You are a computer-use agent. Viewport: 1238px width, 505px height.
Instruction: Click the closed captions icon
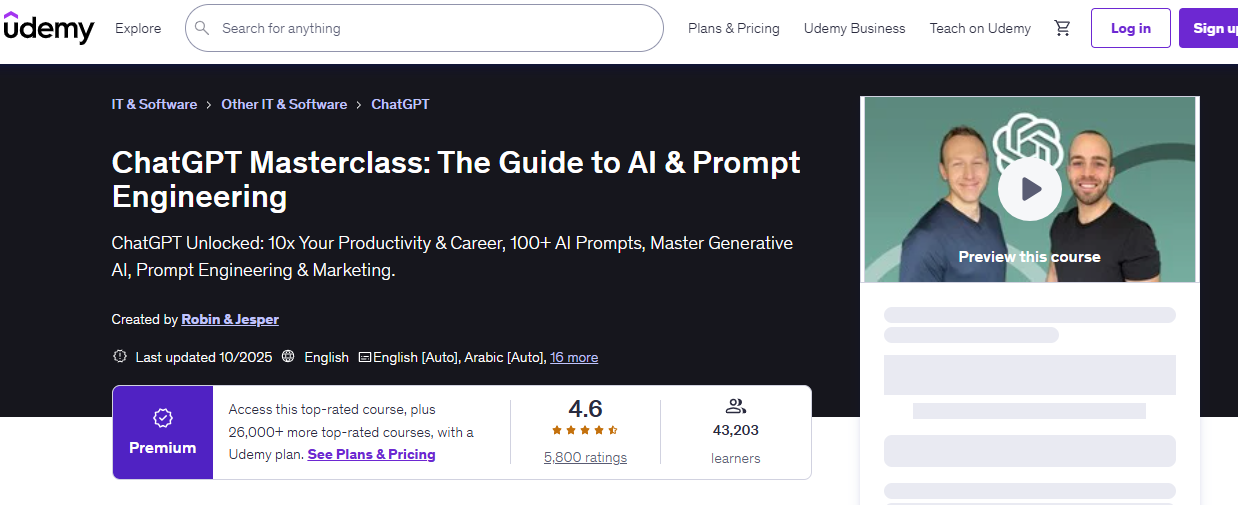[364, 357]
